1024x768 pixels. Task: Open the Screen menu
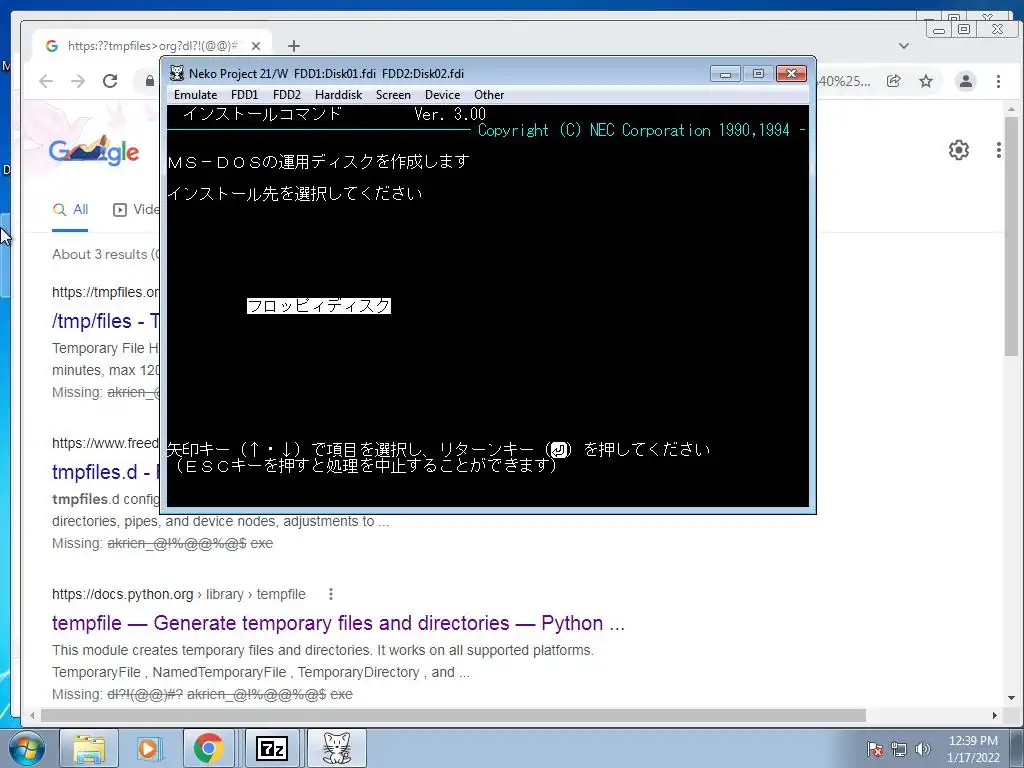393,95
